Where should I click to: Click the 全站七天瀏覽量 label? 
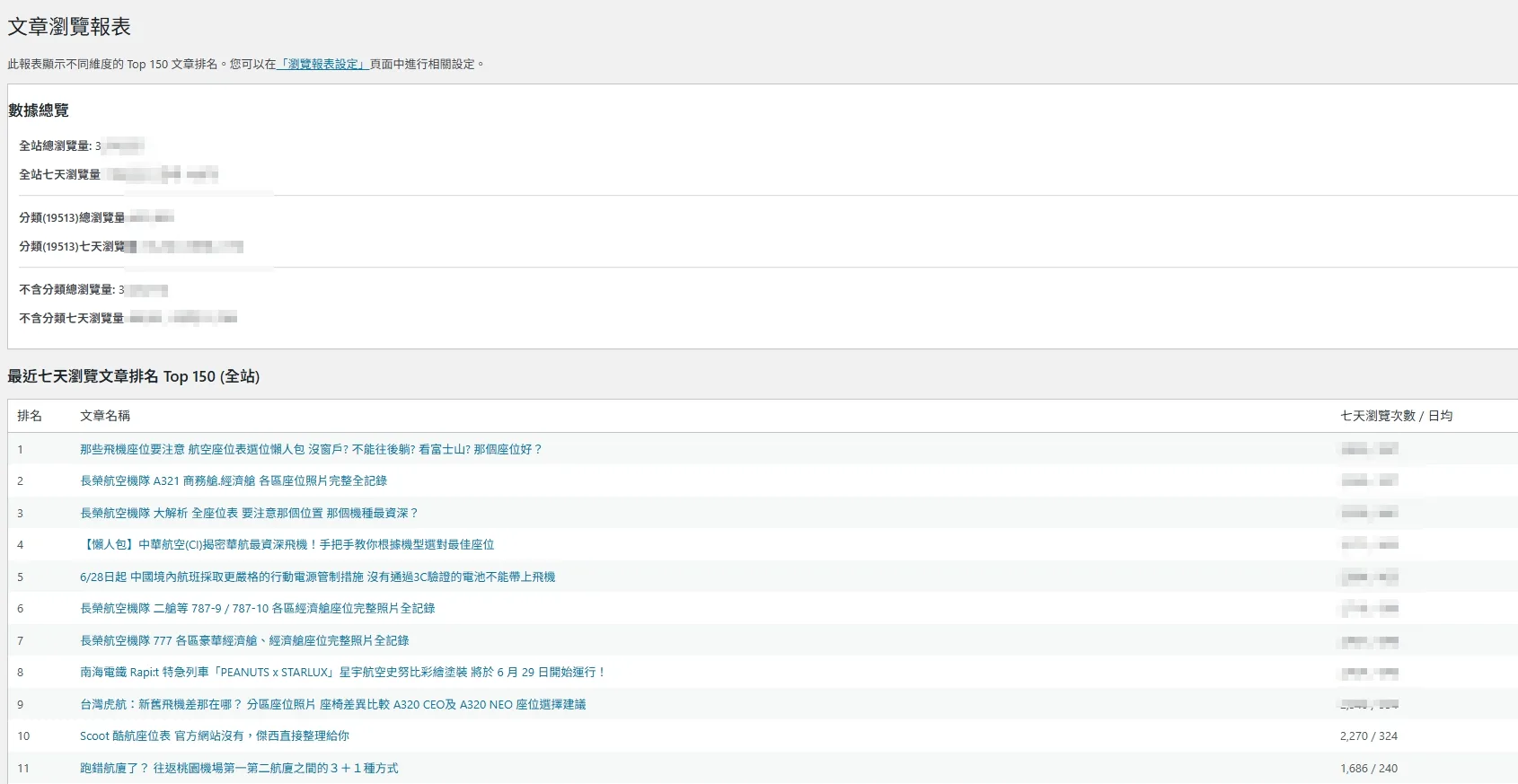coord(60,174)
